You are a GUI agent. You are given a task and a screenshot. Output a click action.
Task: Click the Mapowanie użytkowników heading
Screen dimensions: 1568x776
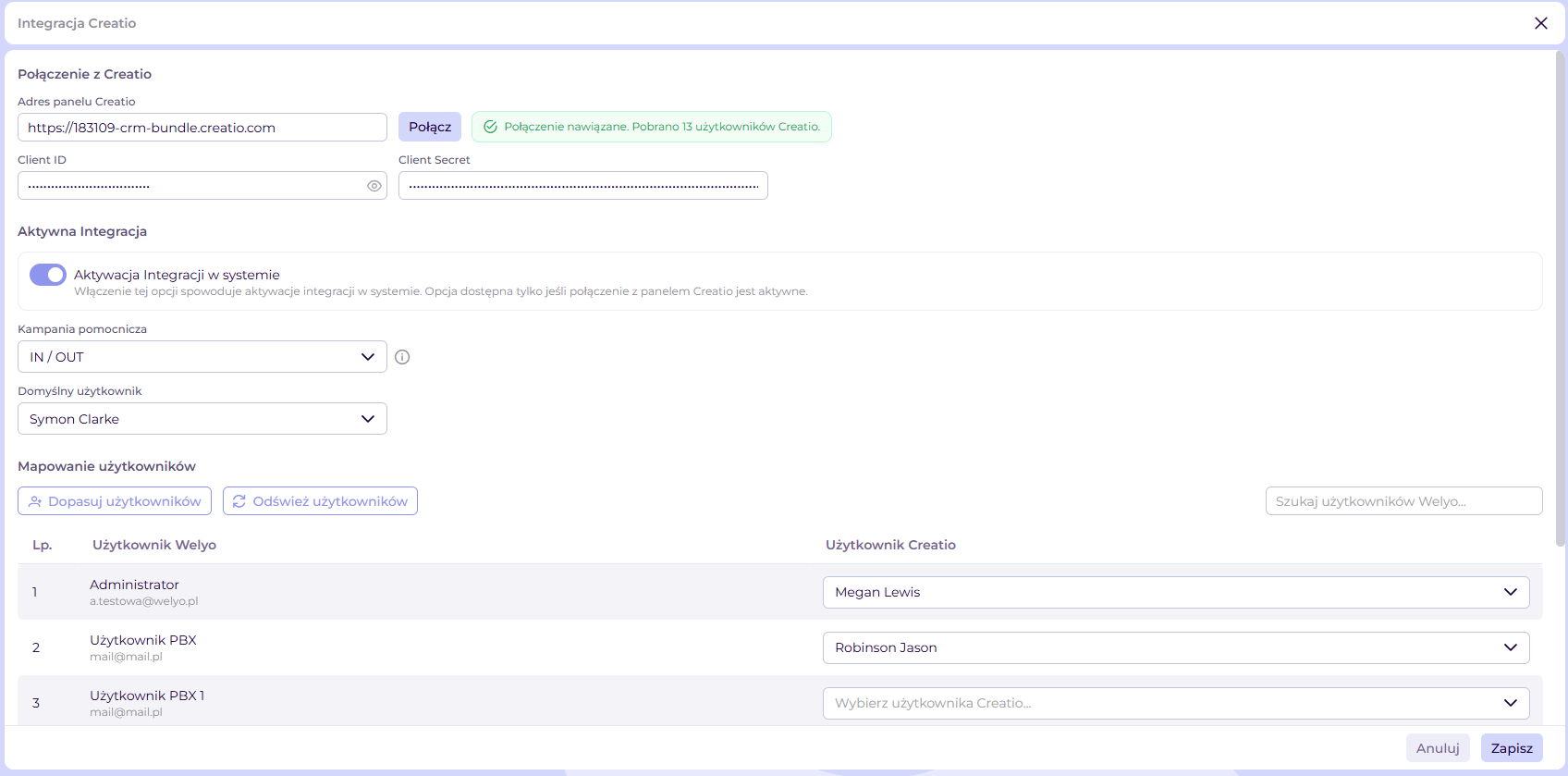coord(106,466)
